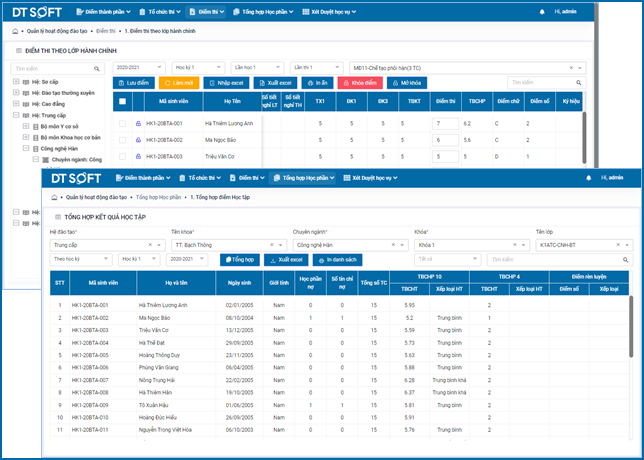This screenshot has width=644, height=460.
Task: Click the panel icon beside ĐIỂM THI THEO LỚP HÀNH CHÍNH
Action: click(18, 51)
